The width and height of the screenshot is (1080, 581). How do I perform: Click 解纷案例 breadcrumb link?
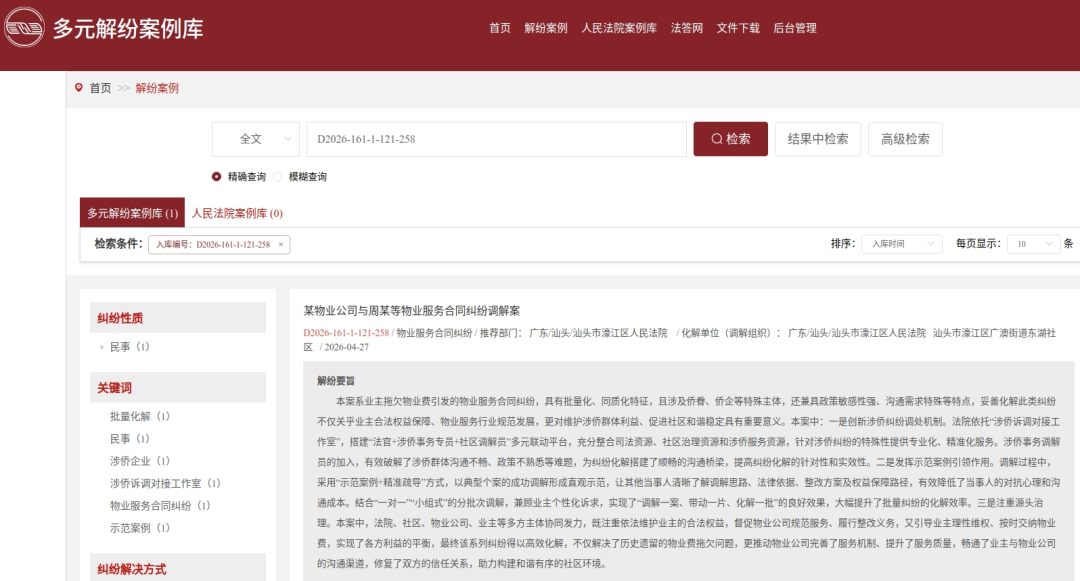157,88
